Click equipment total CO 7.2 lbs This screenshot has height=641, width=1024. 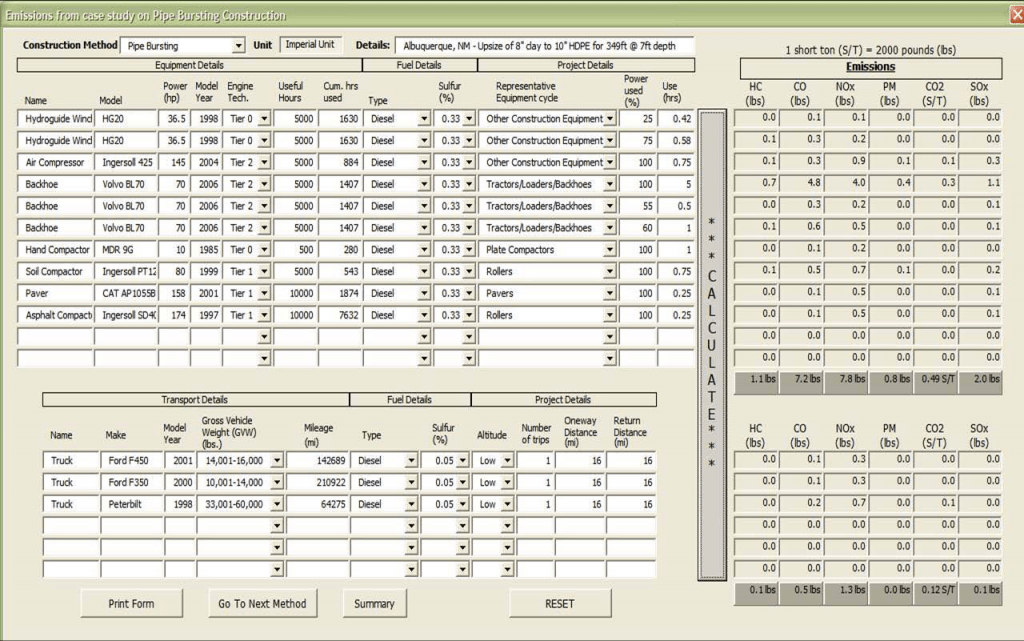point(801,383)
